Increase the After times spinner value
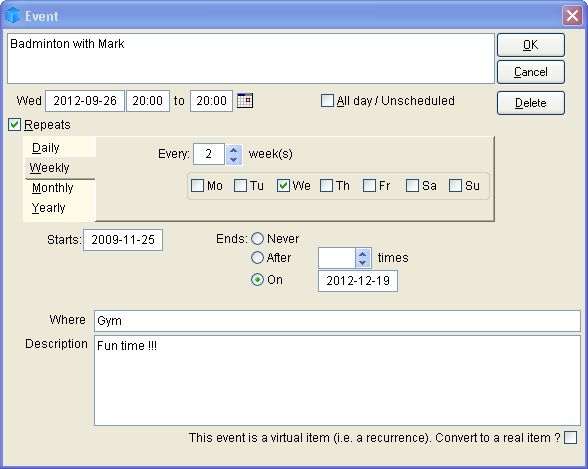Screen dimensions: 588x469 click(363, 254)
